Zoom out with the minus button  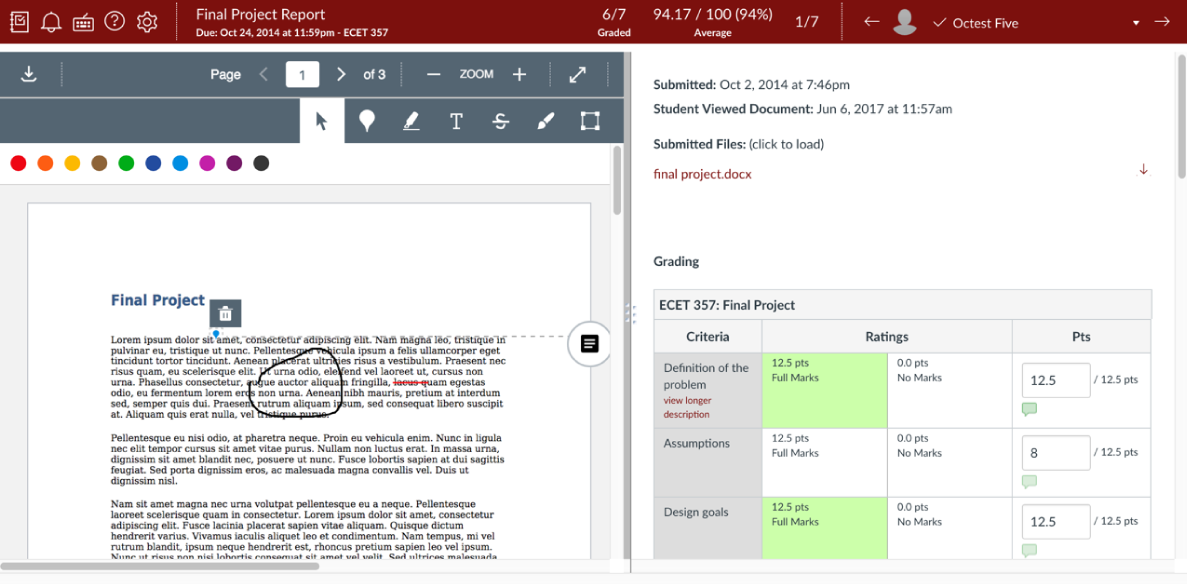(x=434, y=74)
